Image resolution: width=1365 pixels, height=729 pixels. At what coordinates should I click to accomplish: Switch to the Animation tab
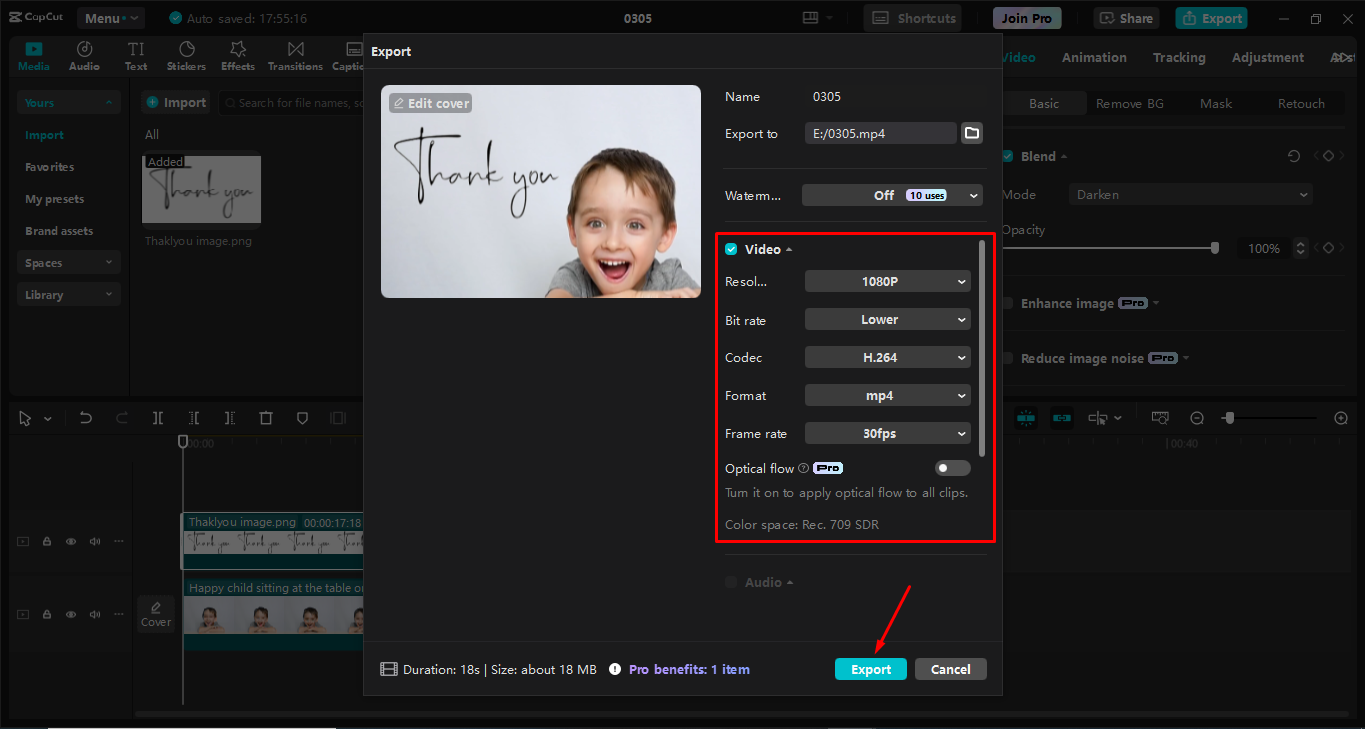coord(1093,57)
